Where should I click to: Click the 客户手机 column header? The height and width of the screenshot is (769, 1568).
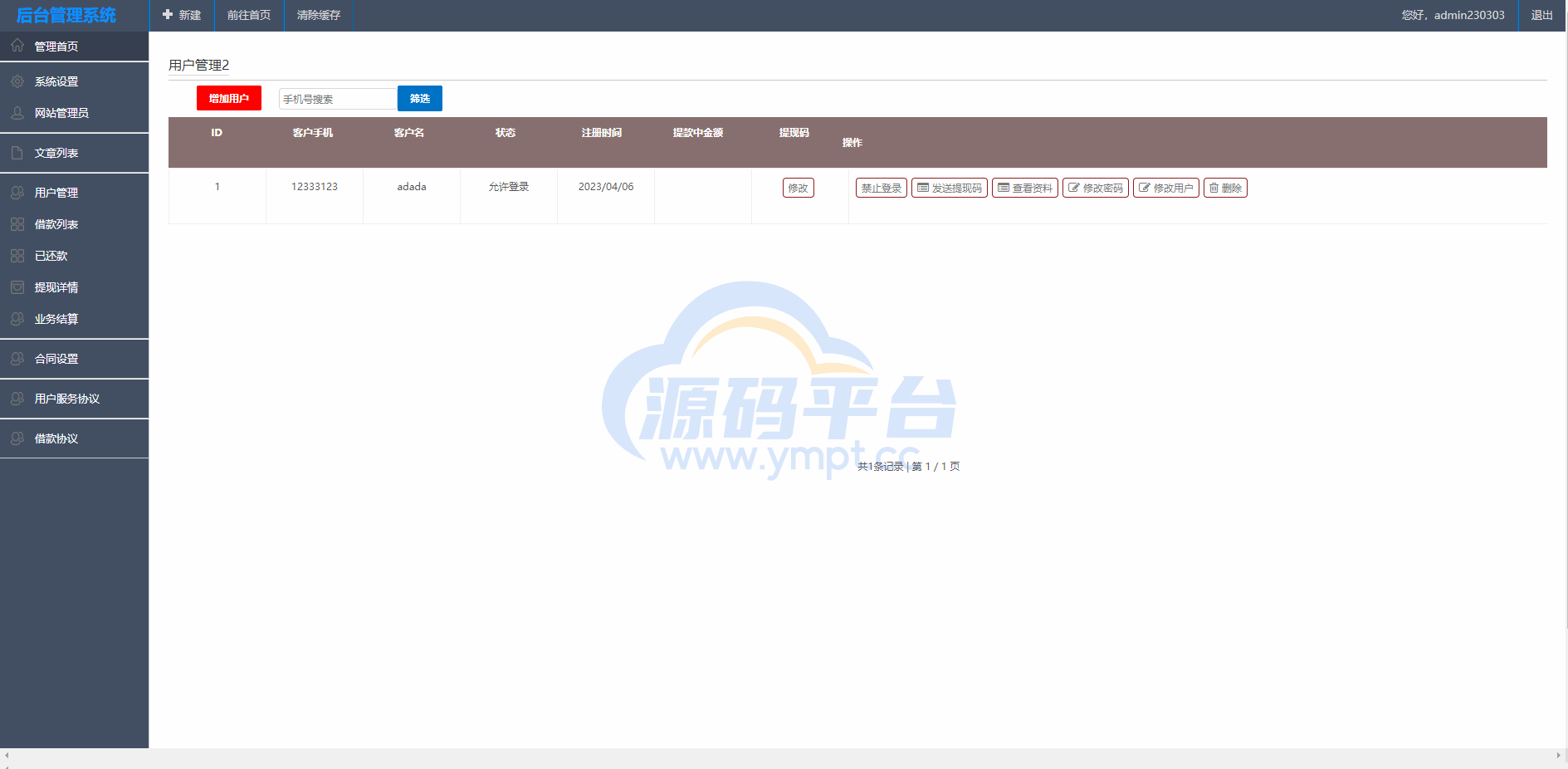[x=313, y=133]
